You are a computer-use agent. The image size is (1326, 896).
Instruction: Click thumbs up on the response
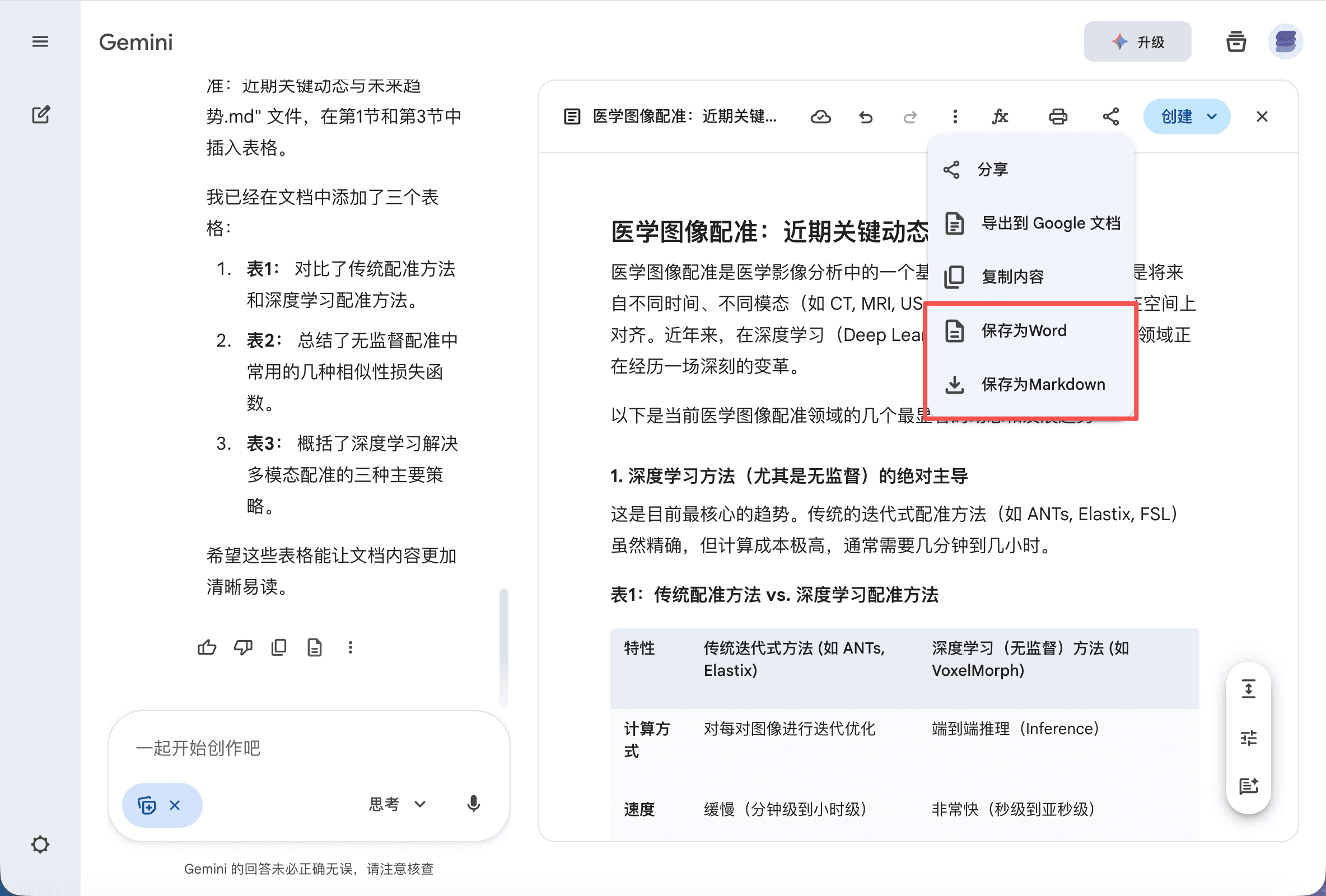pyautogui.click(x=207, y=647)
